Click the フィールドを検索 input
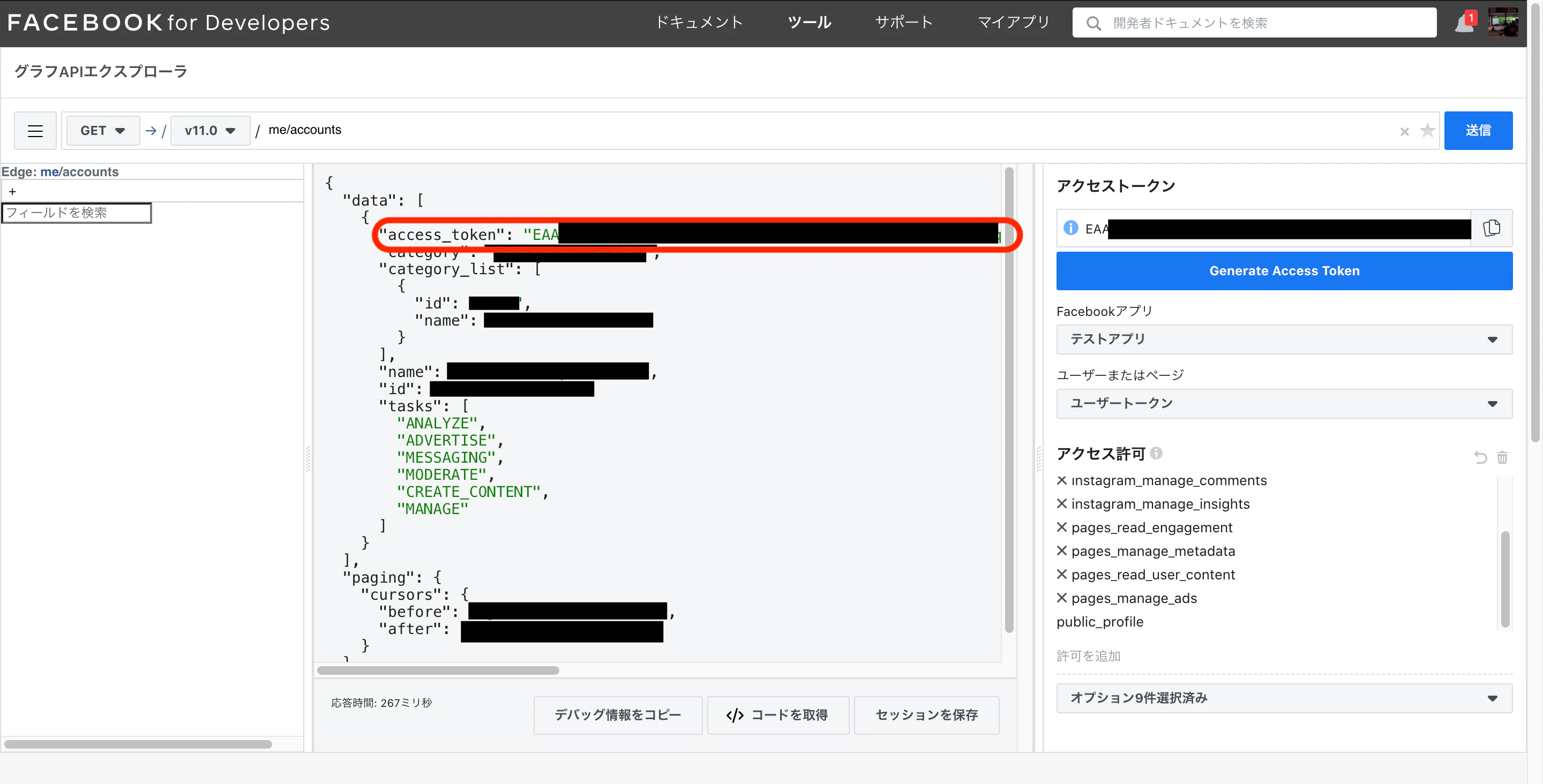Image resolution: width=1543 pixels, height=784 pixels. [77, 213]
